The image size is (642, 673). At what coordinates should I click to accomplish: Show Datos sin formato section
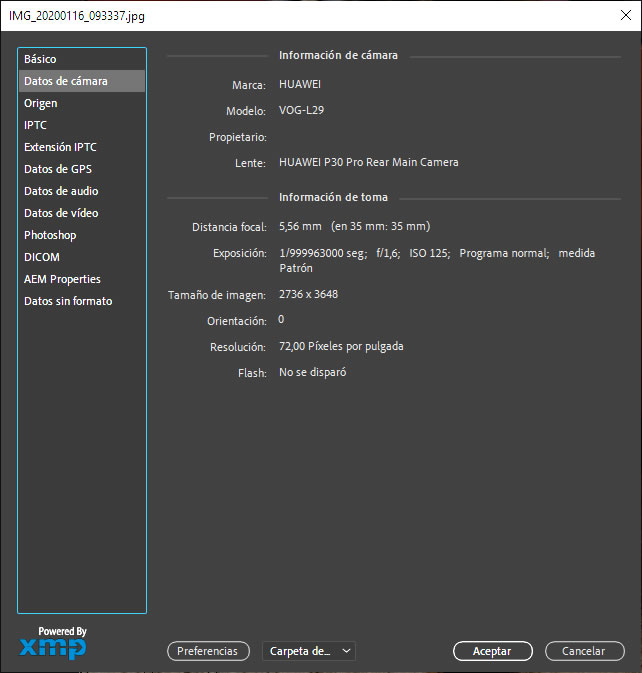click(82, 301)
